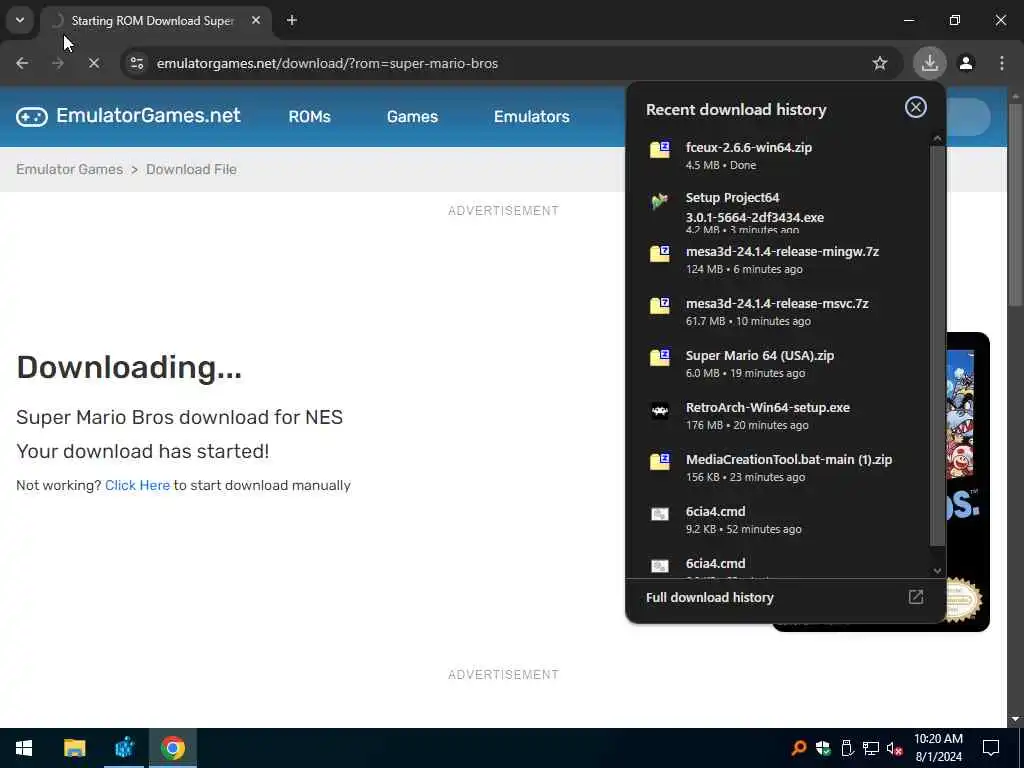The height and width of the screenshot is (768, 1024).
Task: Open Windows Security tray icon
Action: pos(823,748)
